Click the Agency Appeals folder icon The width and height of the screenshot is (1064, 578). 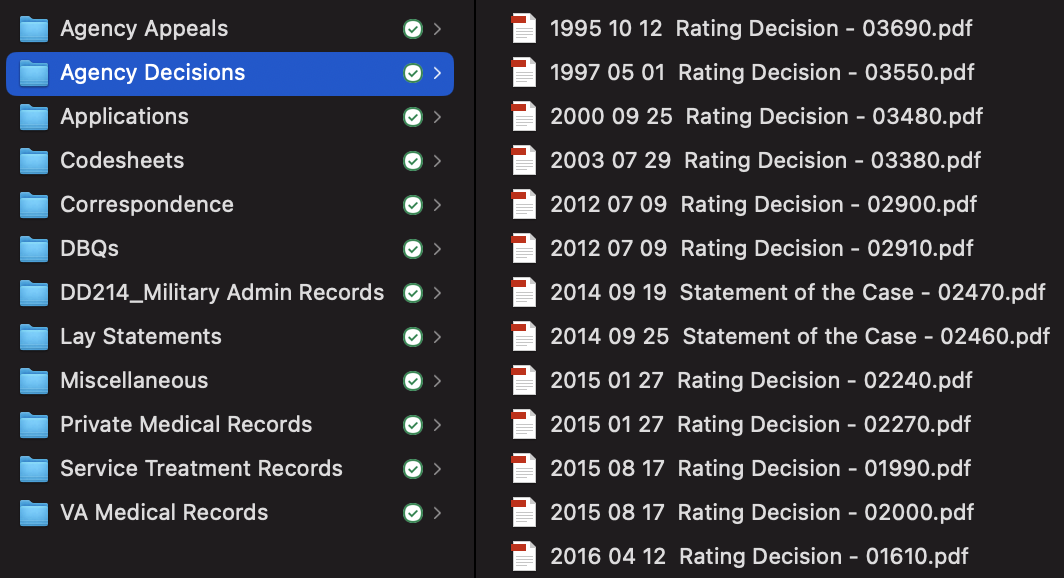[34, 29]
